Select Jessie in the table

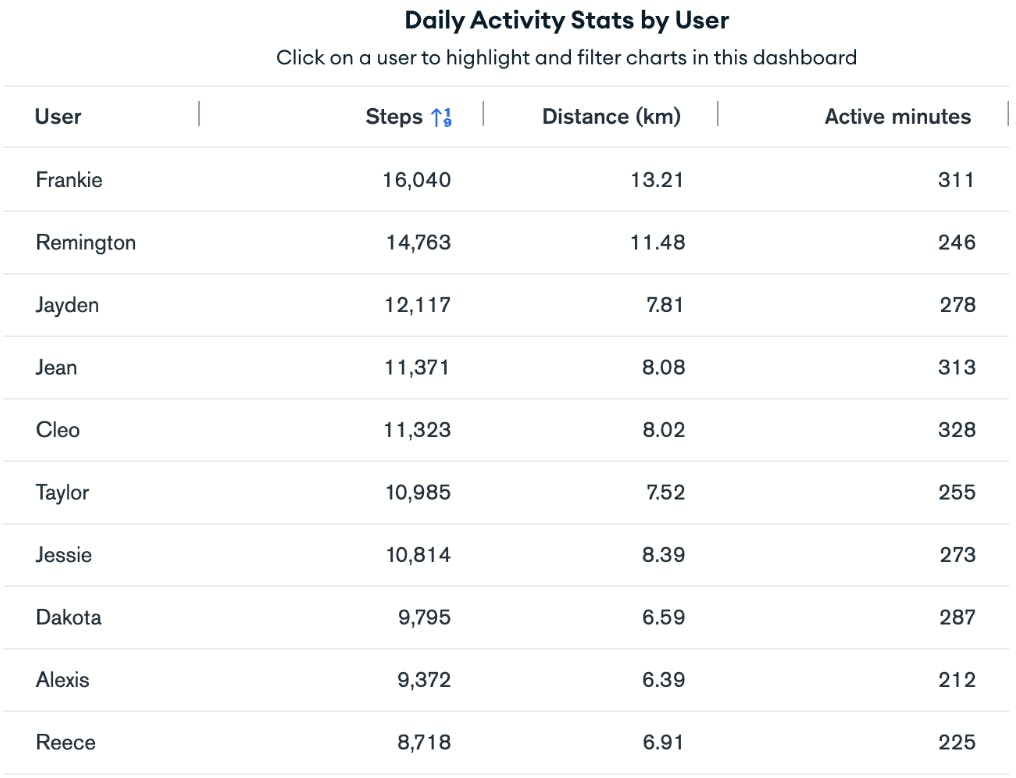tap(64, 555)
